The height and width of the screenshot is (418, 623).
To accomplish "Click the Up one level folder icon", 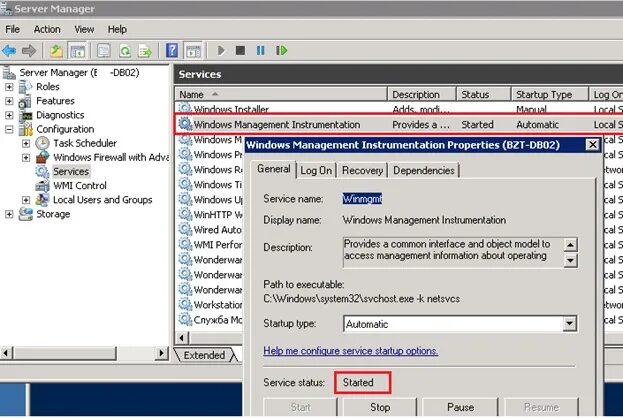I will click(56, 51).
